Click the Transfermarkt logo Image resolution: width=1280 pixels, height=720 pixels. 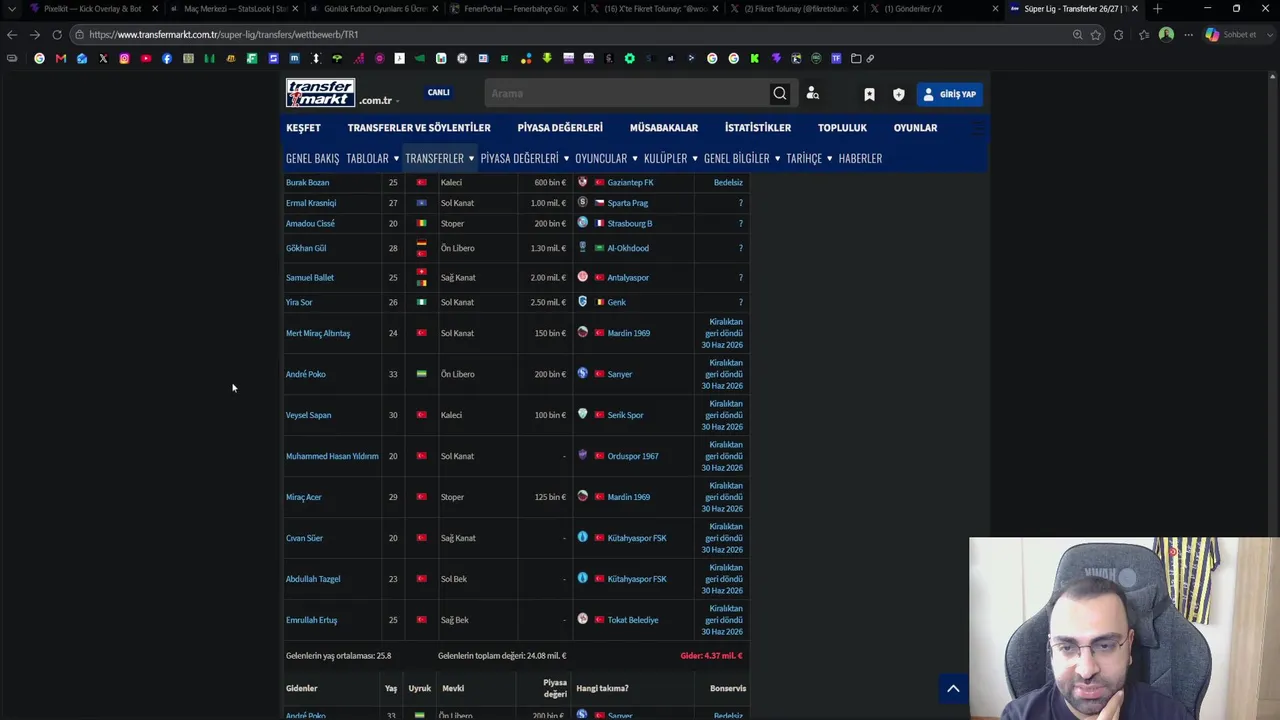[x=320, y=93]
